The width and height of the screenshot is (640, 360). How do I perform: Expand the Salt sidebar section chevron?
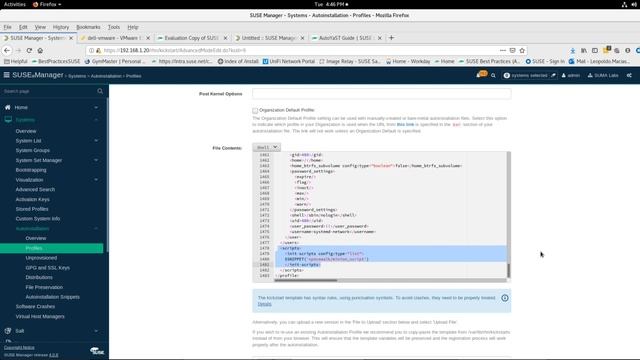96,331
